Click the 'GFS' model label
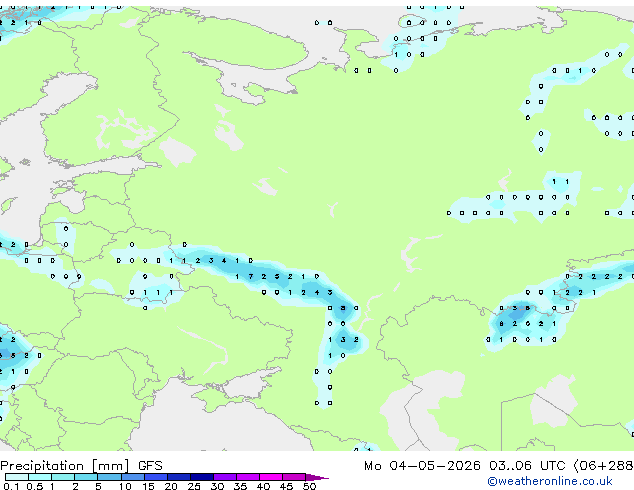 click(x=150, y=466)
